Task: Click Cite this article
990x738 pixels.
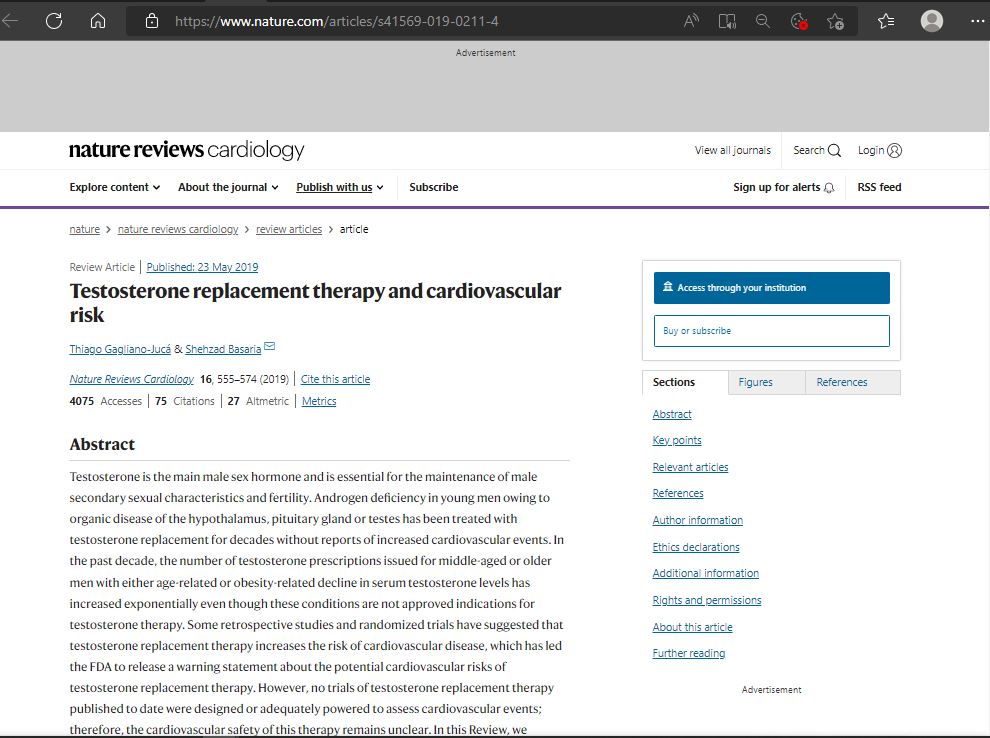Action: pyautogui.click(x=335, y=379)
